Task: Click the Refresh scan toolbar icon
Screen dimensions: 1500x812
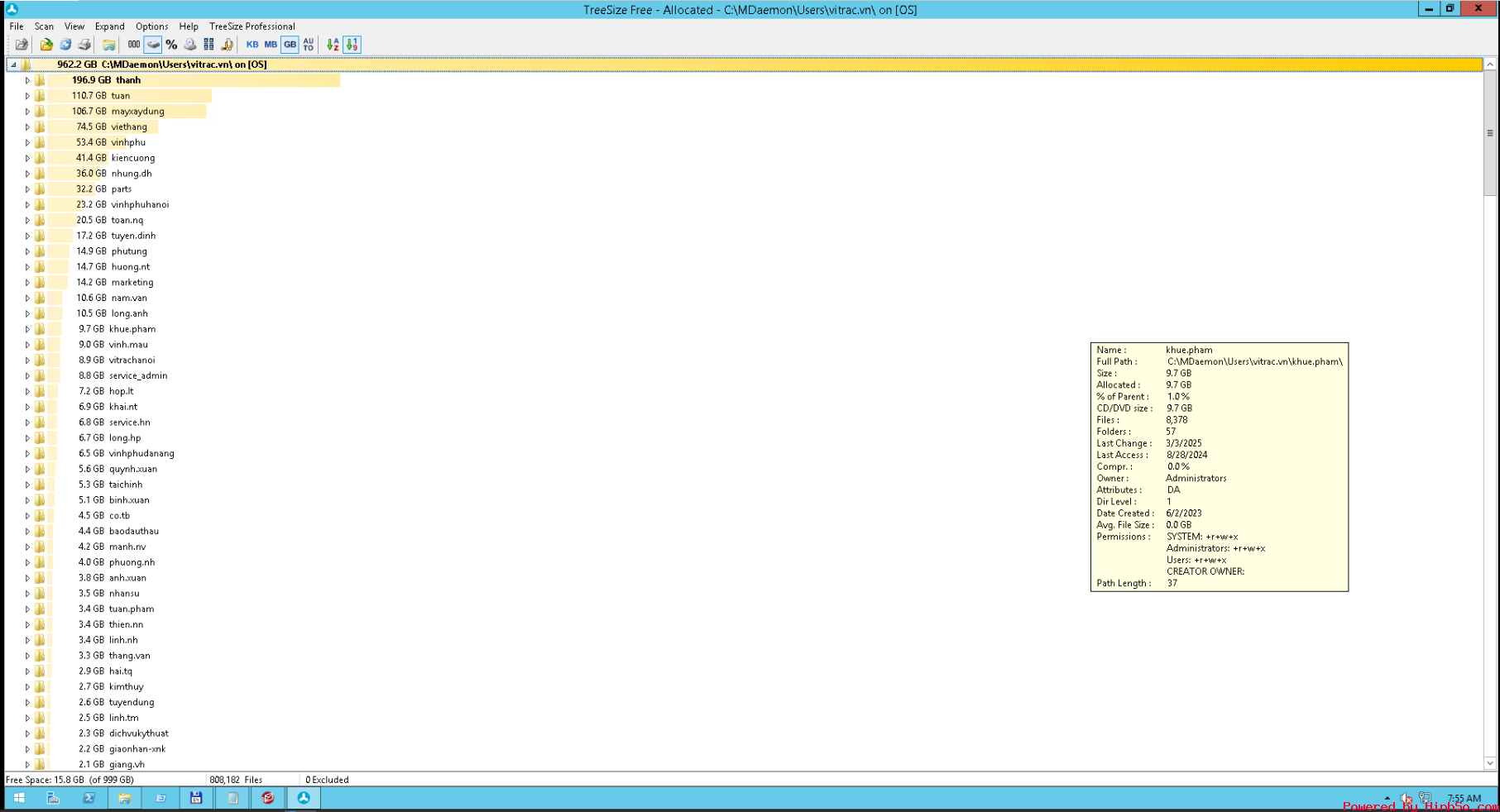Action: click(65, 45)
